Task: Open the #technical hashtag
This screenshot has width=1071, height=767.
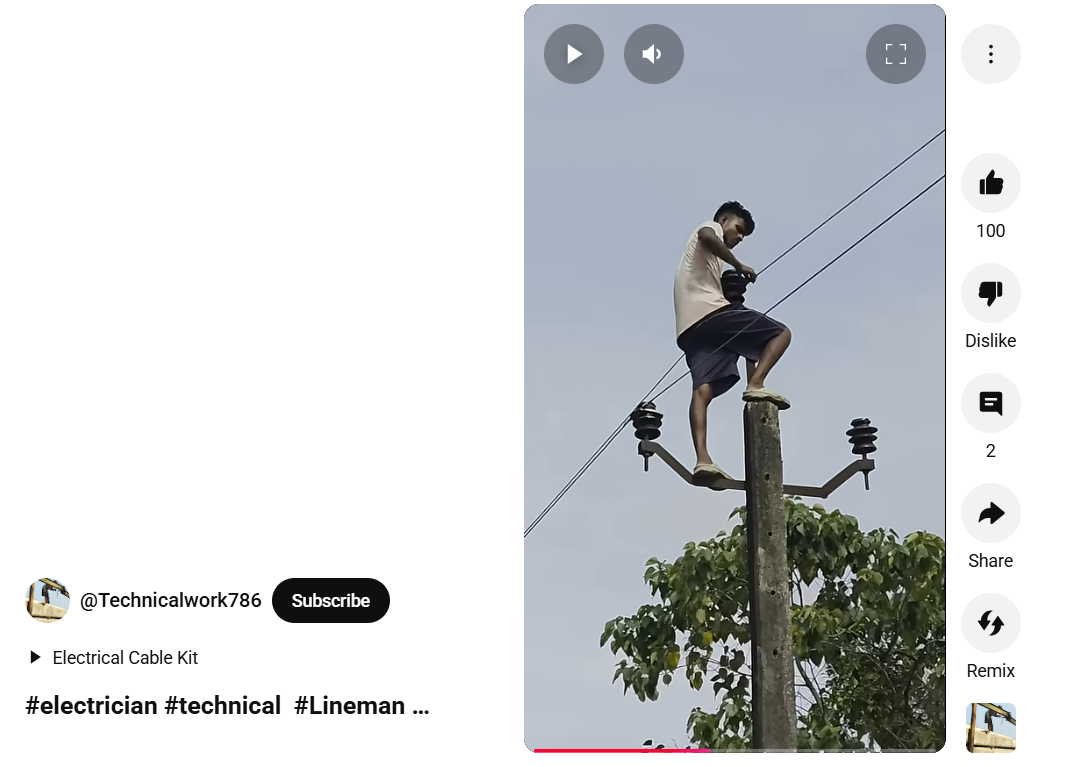Action: click(x=223, y=706)
